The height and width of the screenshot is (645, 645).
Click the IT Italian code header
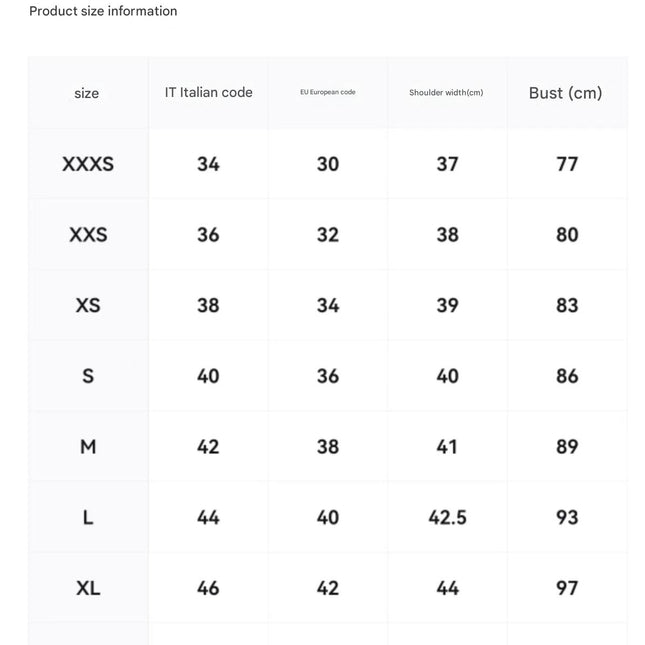(x=209, y=93)
